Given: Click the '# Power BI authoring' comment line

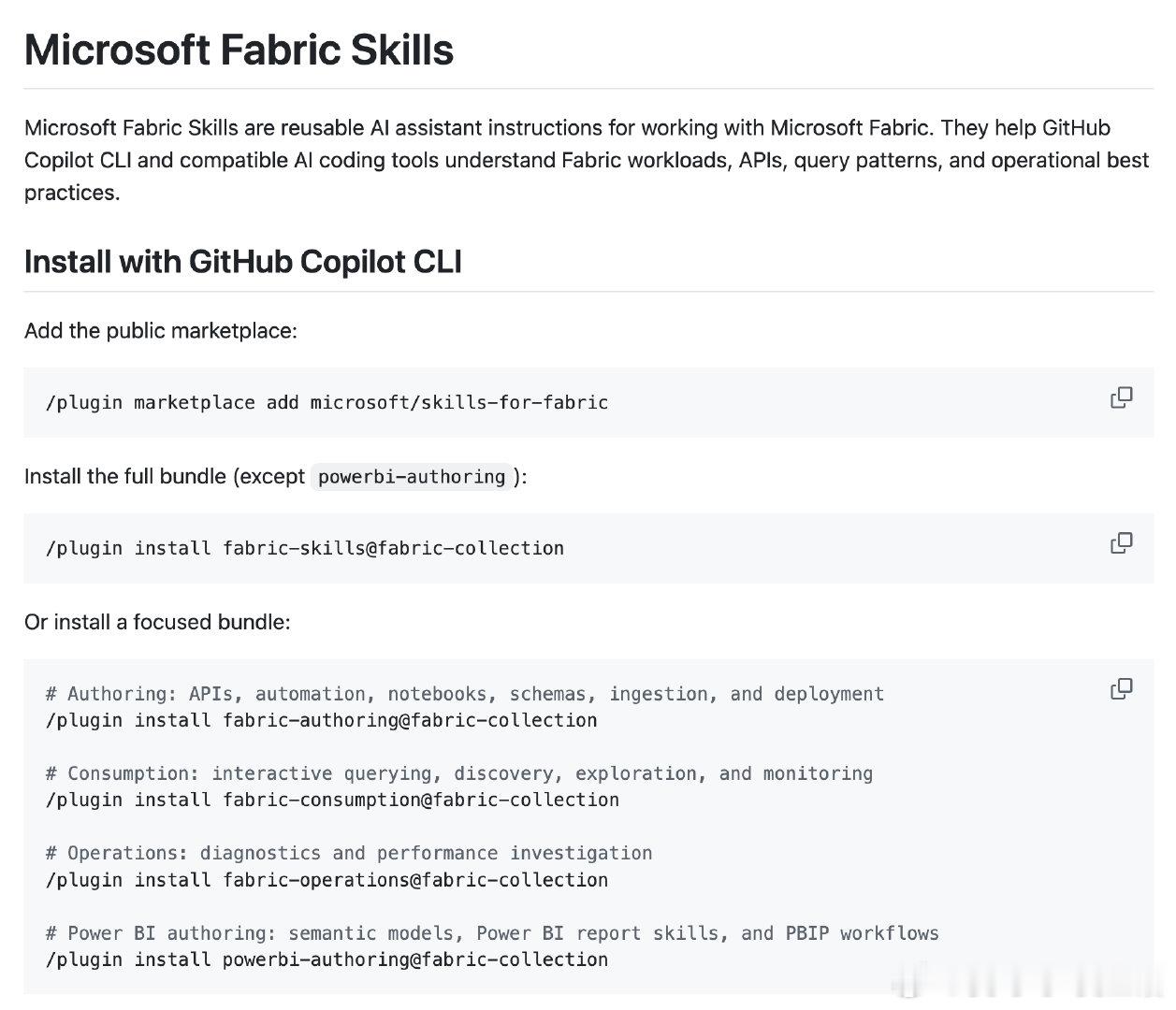Looking at the screenshot, I should click(492, 933).
